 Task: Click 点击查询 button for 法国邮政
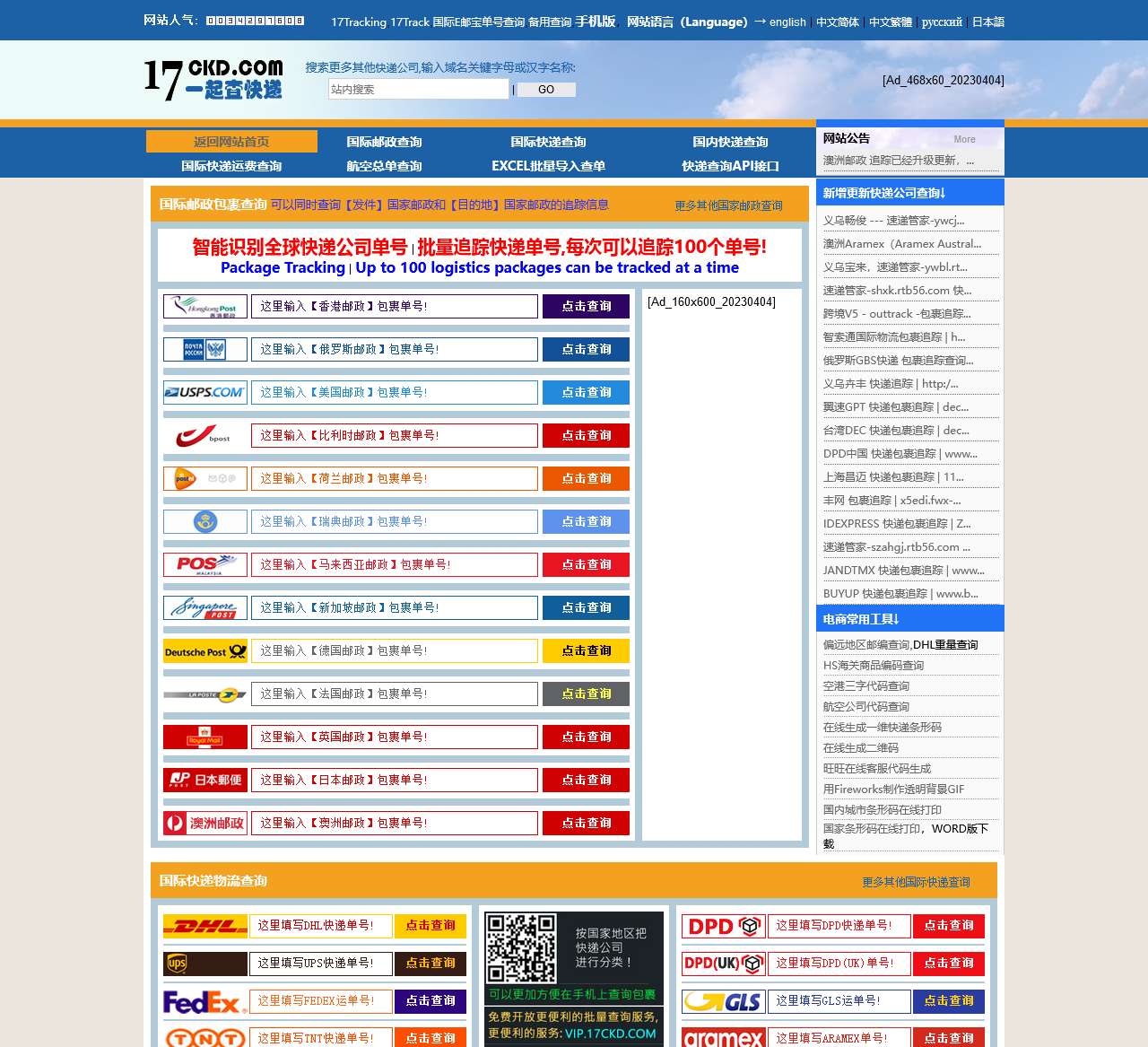tap(586, 694)
